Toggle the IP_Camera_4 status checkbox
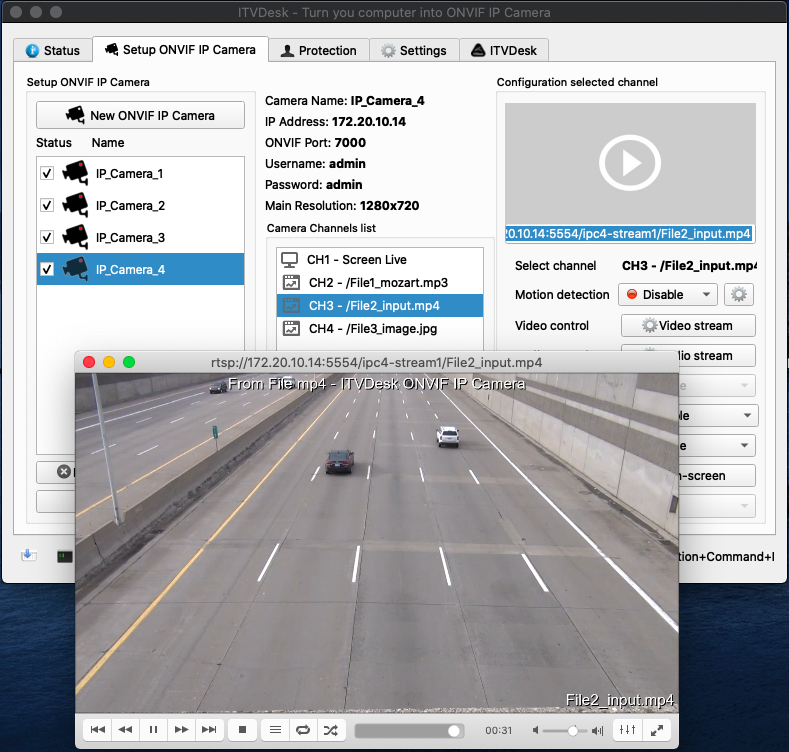This screenshot has height=752, width=789. pos(47,269)
